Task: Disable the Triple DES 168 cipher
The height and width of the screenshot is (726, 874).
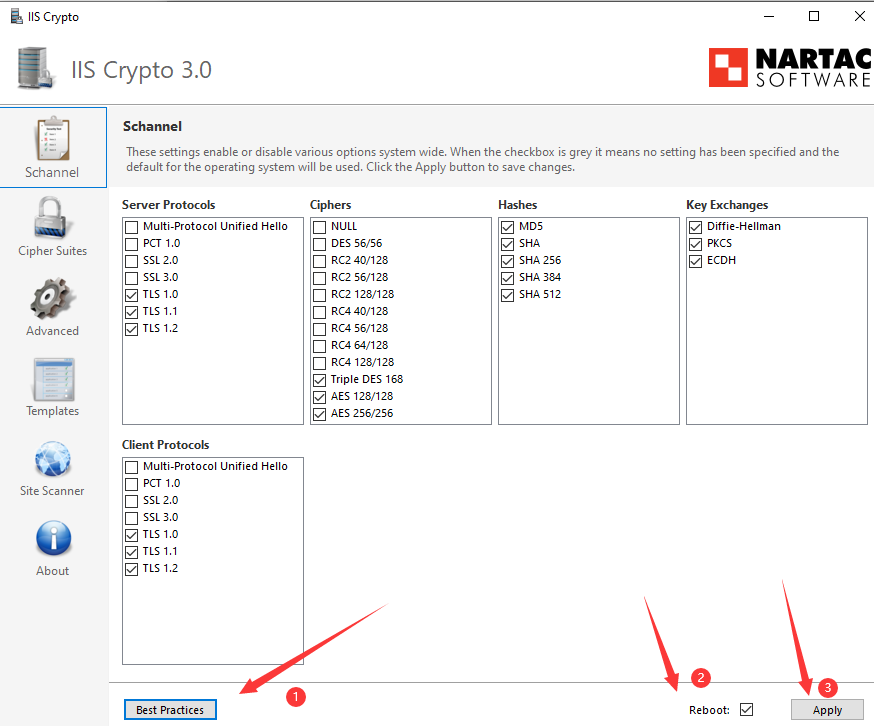Action: 319,380
